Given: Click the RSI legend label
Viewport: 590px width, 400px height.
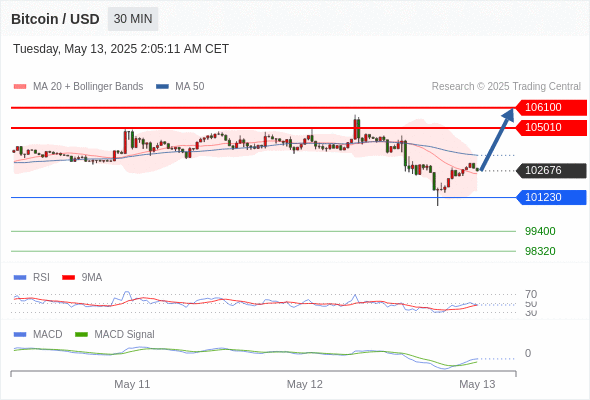Looking at the screenshot, I should [41, 277].
